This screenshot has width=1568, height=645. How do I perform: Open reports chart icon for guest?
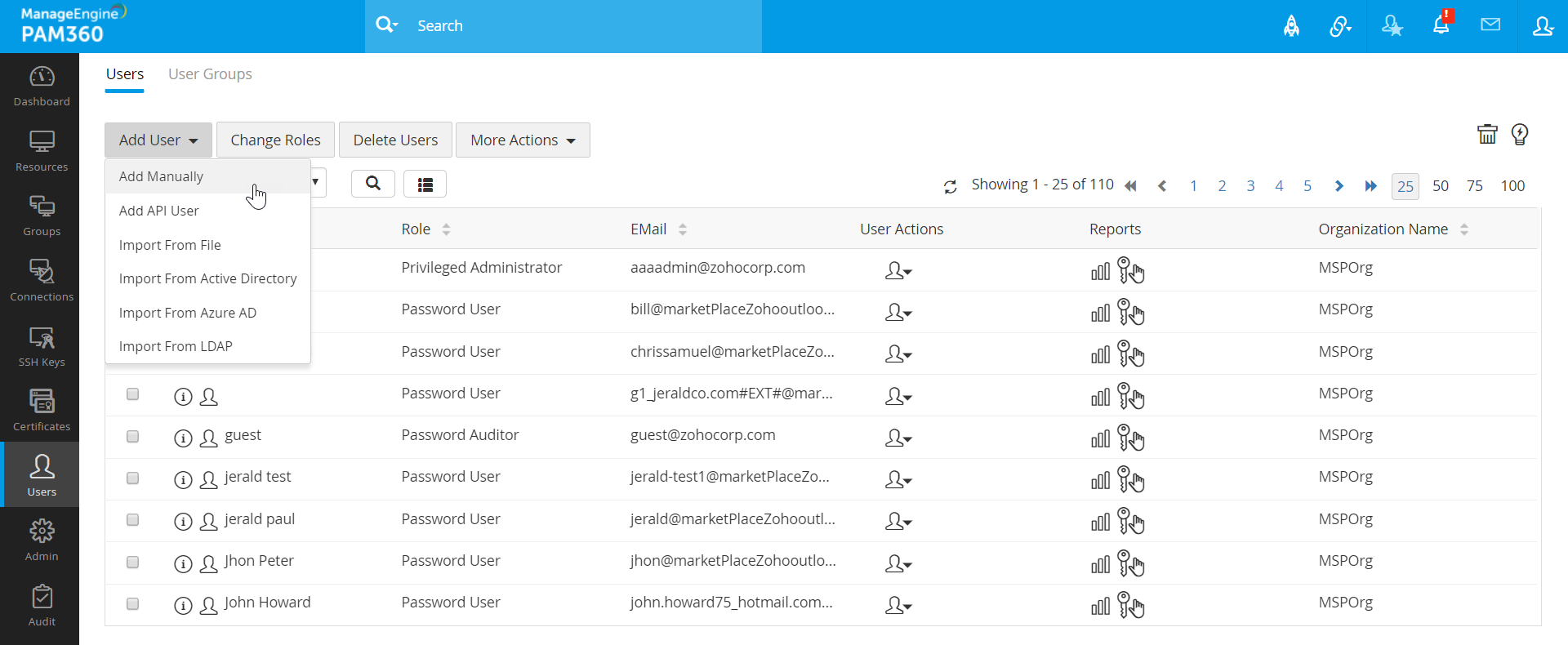point(1100,438)
